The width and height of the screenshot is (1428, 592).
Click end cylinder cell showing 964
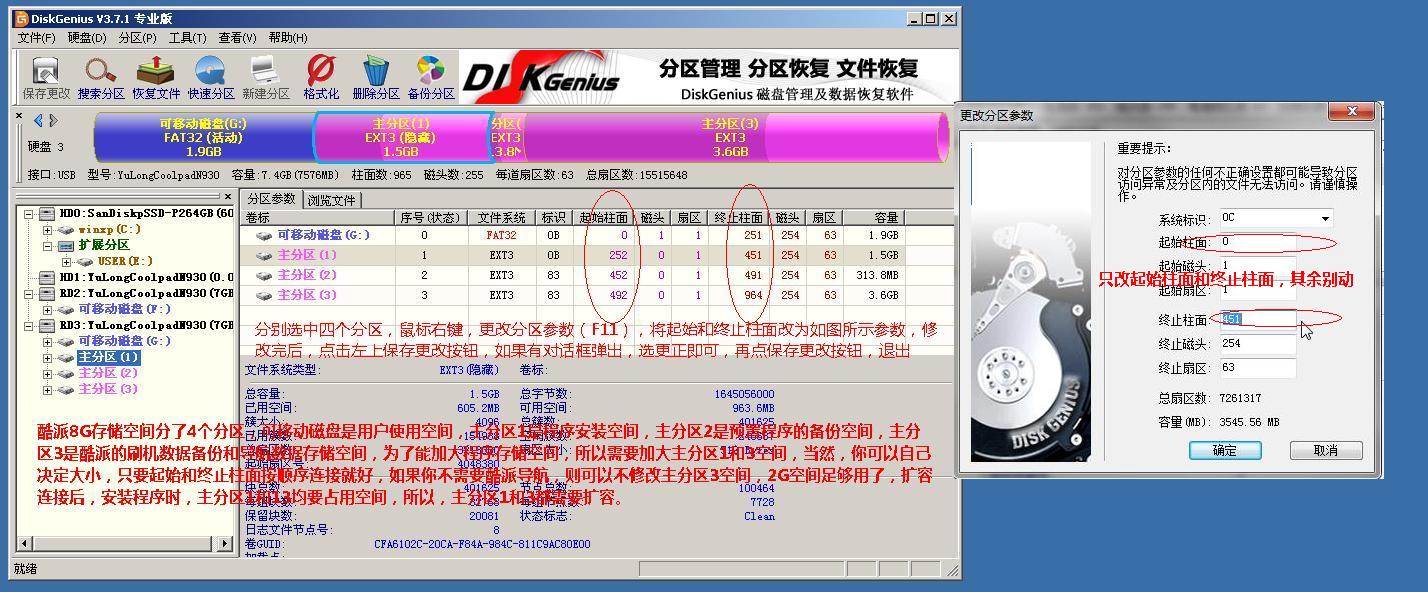739,295
